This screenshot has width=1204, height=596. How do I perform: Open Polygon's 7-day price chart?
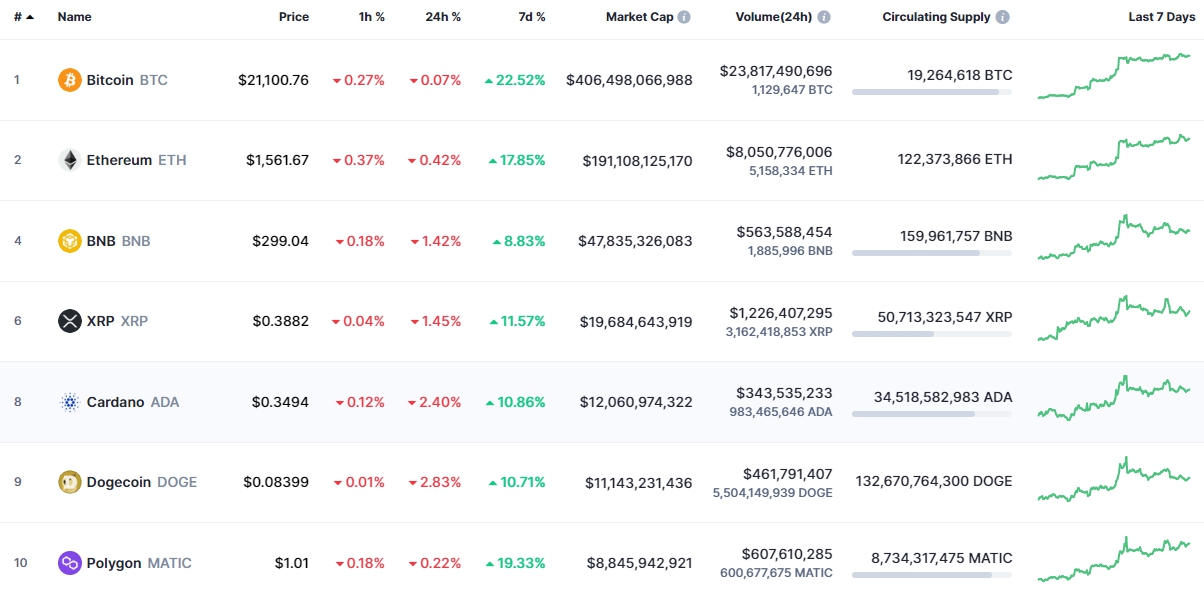coord(1114,559)
